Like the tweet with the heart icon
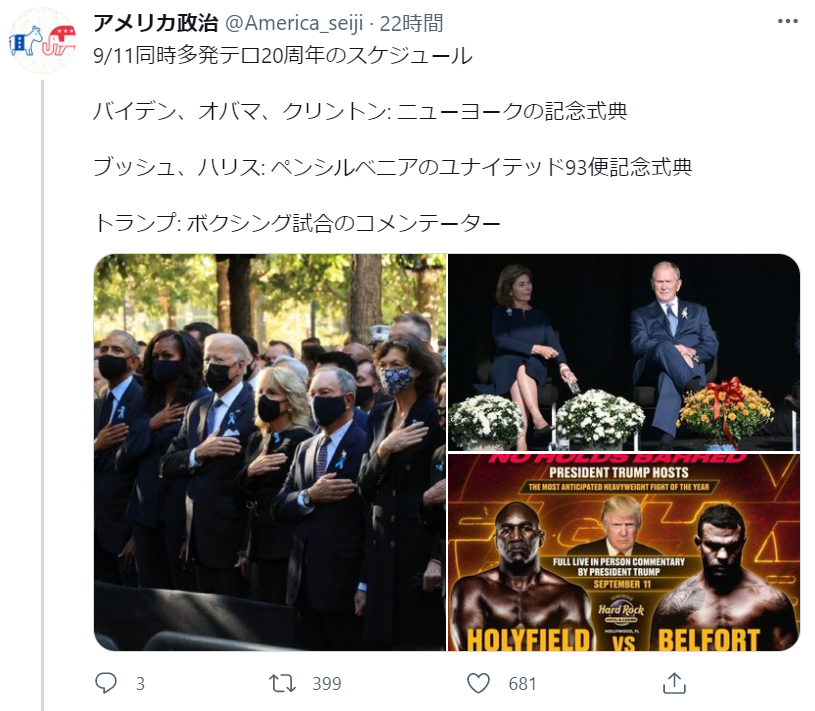Screen dimensions: 815x711 (478, 683)
